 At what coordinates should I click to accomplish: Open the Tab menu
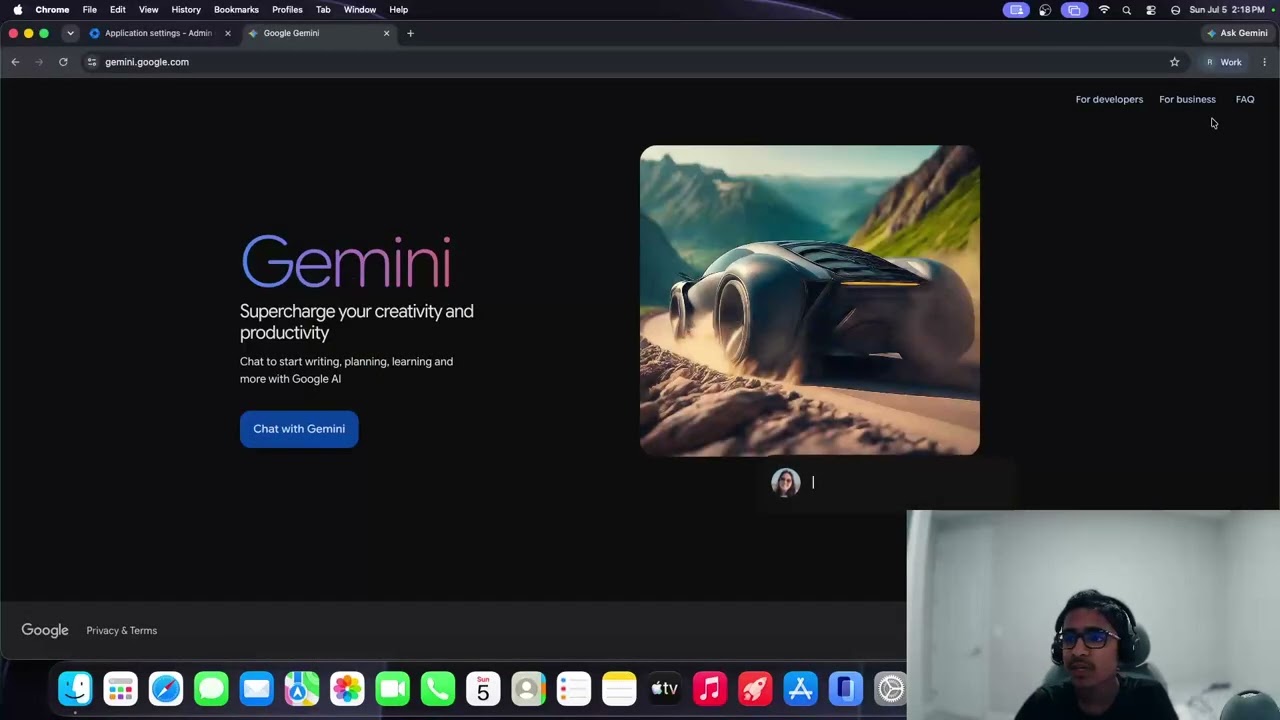point(323,10)
